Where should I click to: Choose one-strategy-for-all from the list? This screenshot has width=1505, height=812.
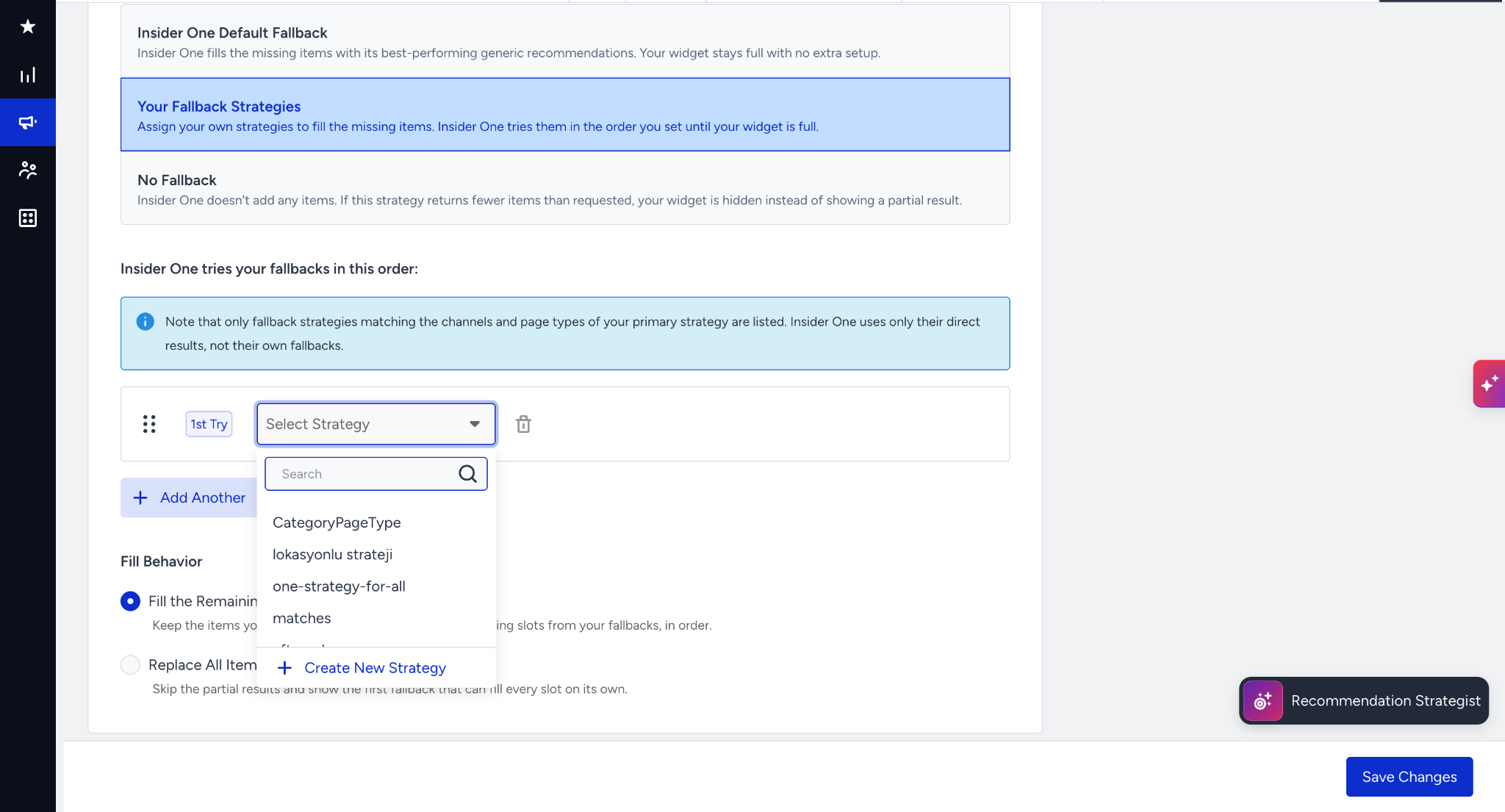pos(376,586)
